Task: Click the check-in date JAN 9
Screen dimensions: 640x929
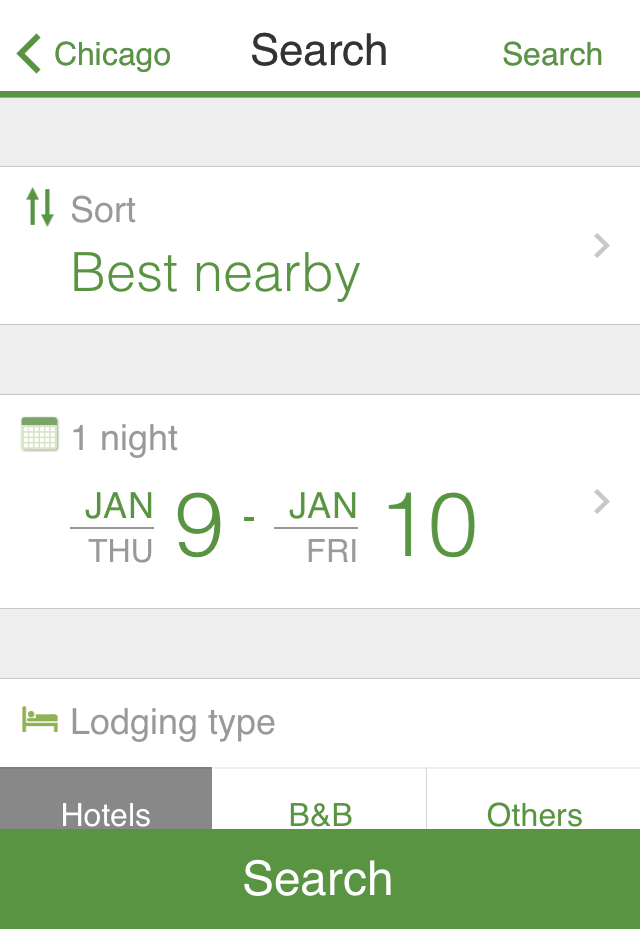Action: pyautogui.click(x=146, y=526)
